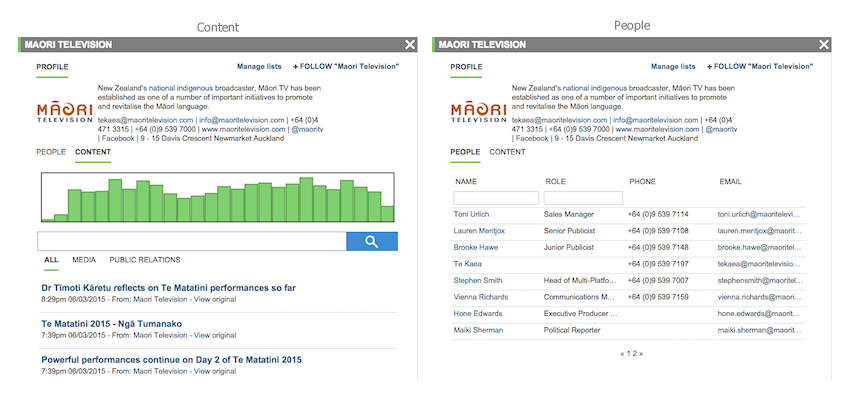This screenshot has height=400, width=850.
Task: Click the ROLE filter input box
Action: tap(583, 198)
